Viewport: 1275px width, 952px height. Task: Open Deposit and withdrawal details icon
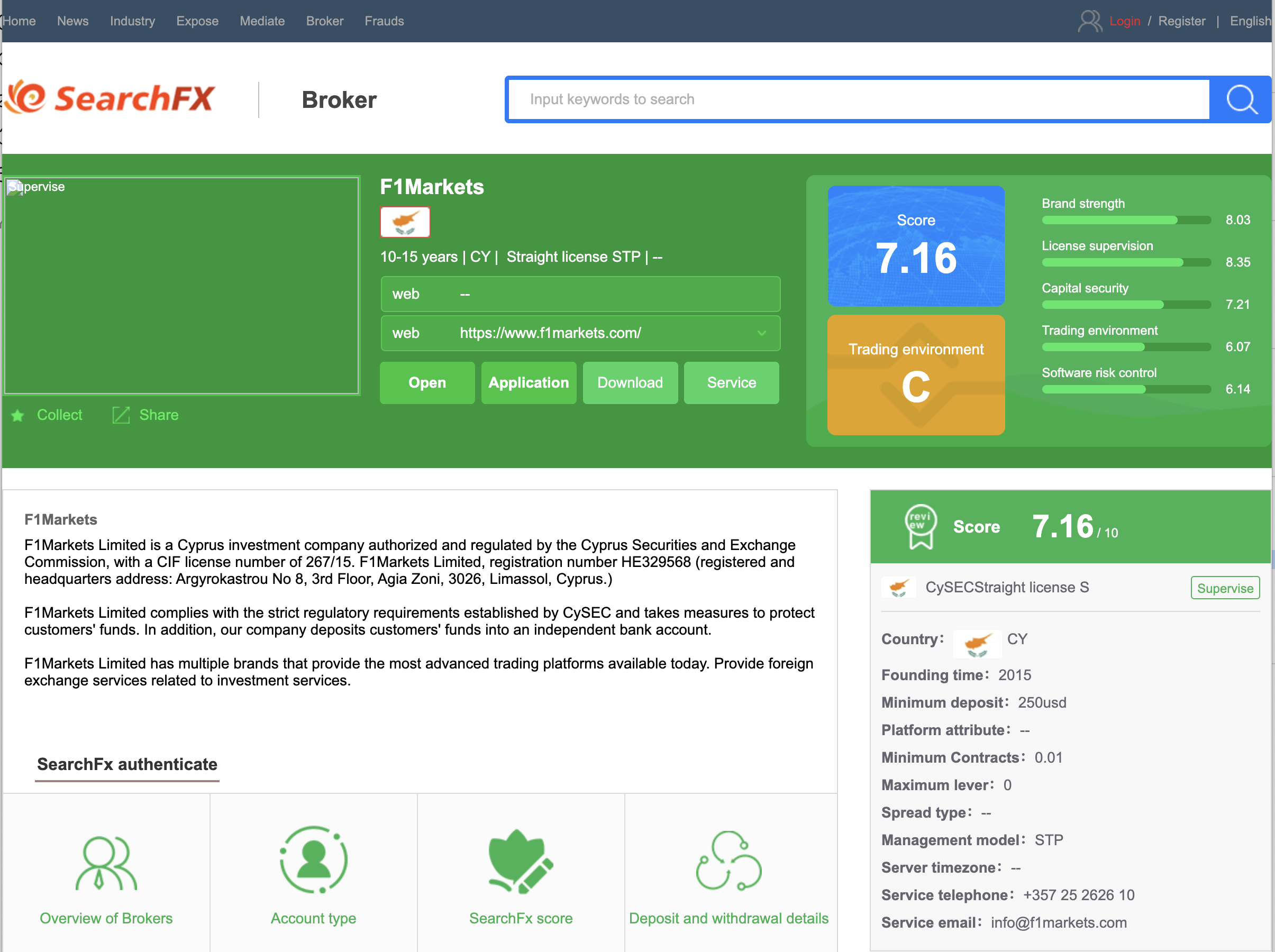tap(728, 862)
